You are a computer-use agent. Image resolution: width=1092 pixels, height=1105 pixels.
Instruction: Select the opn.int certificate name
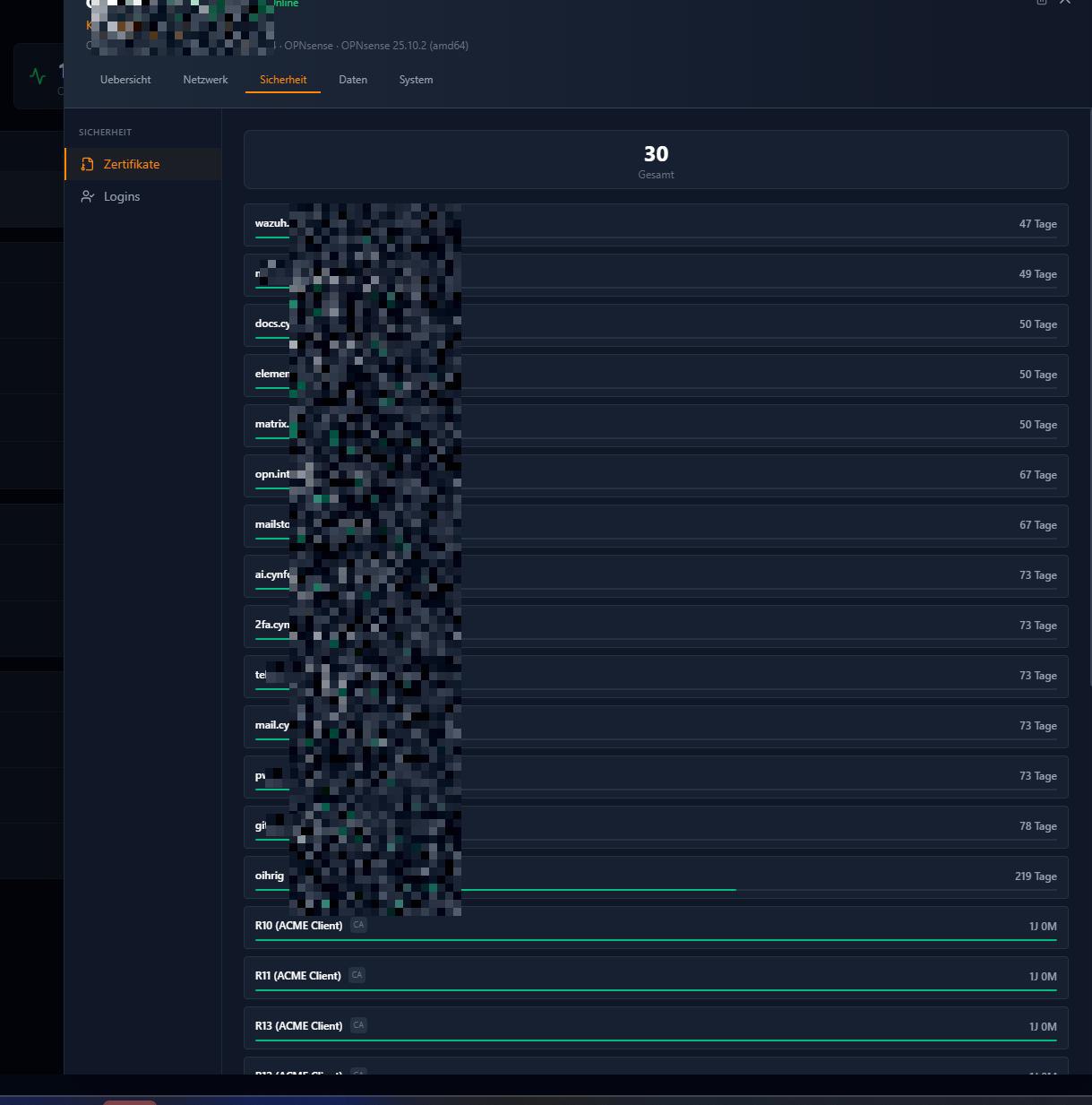[x=272, y=474]
